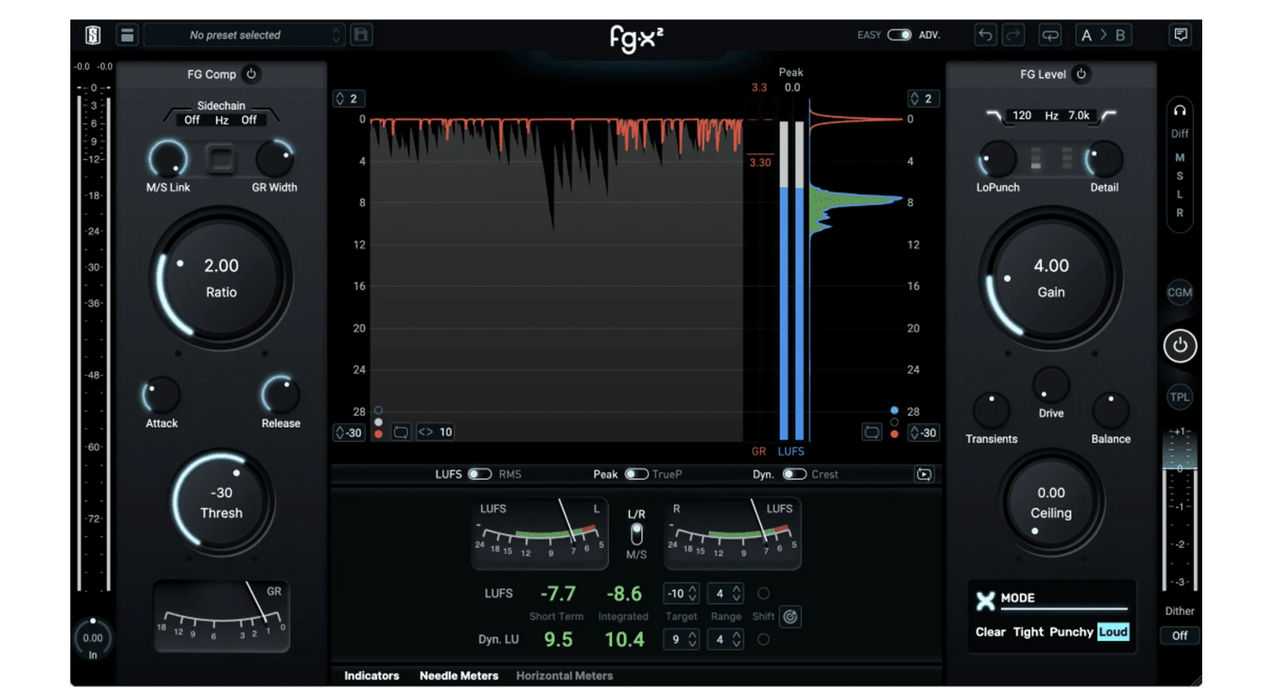Image resolution: width=1277 pixels, height=700 pixels.
Task: Click the redo arrow icon
Action: tap(1013, 35)
